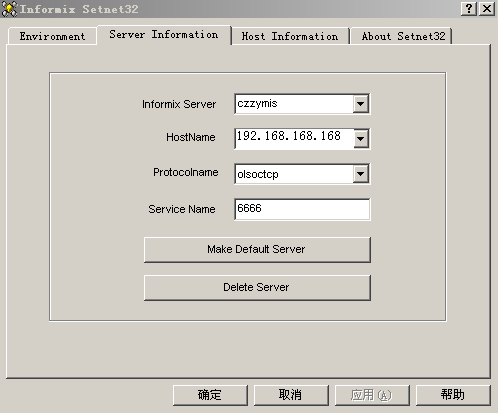Screen dimensions: 498x413
Task: Open the HostName dropdown arrow
Action: point(361,138)
